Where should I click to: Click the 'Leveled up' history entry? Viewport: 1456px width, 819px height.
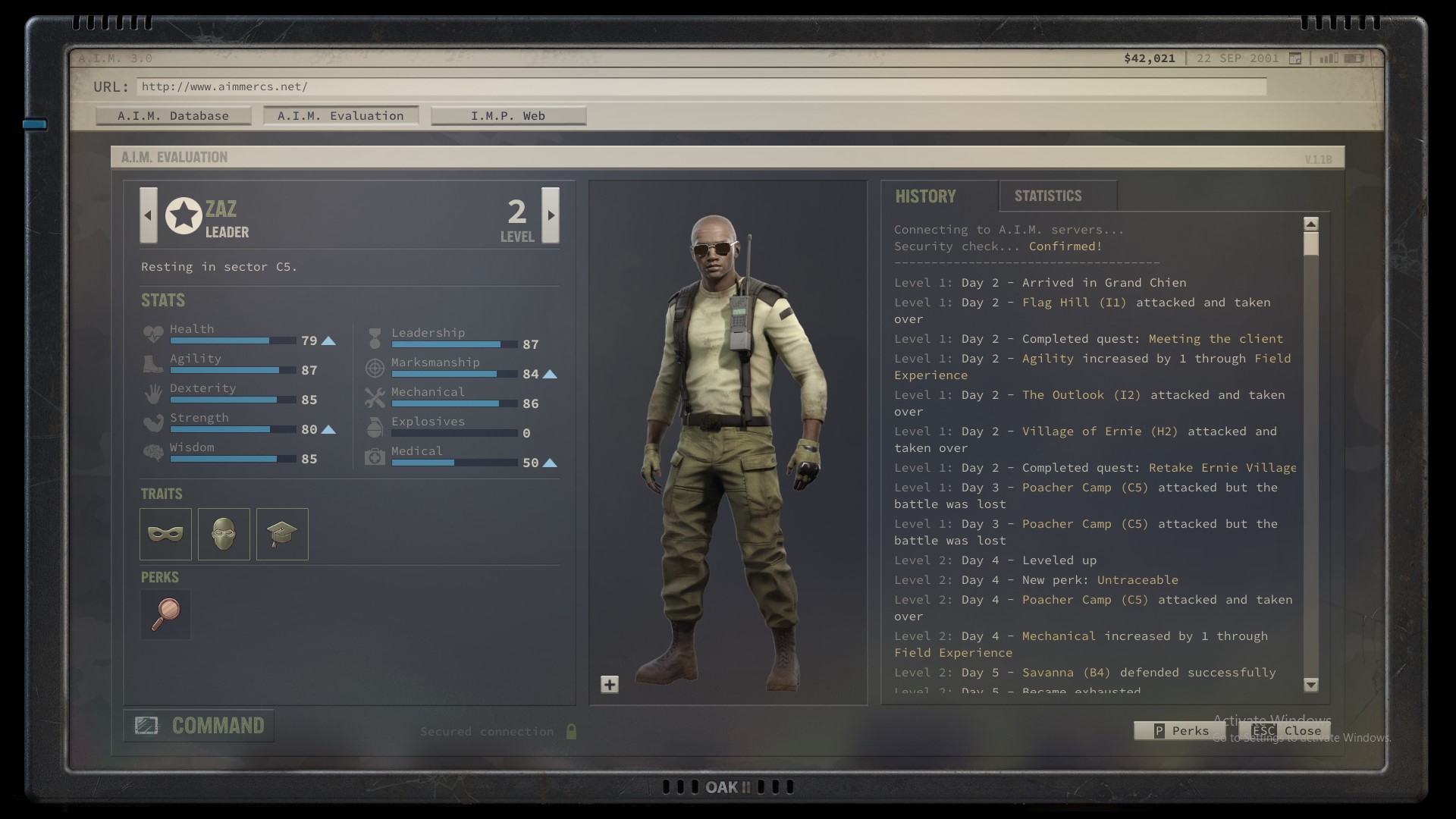tap(1059, 560)
